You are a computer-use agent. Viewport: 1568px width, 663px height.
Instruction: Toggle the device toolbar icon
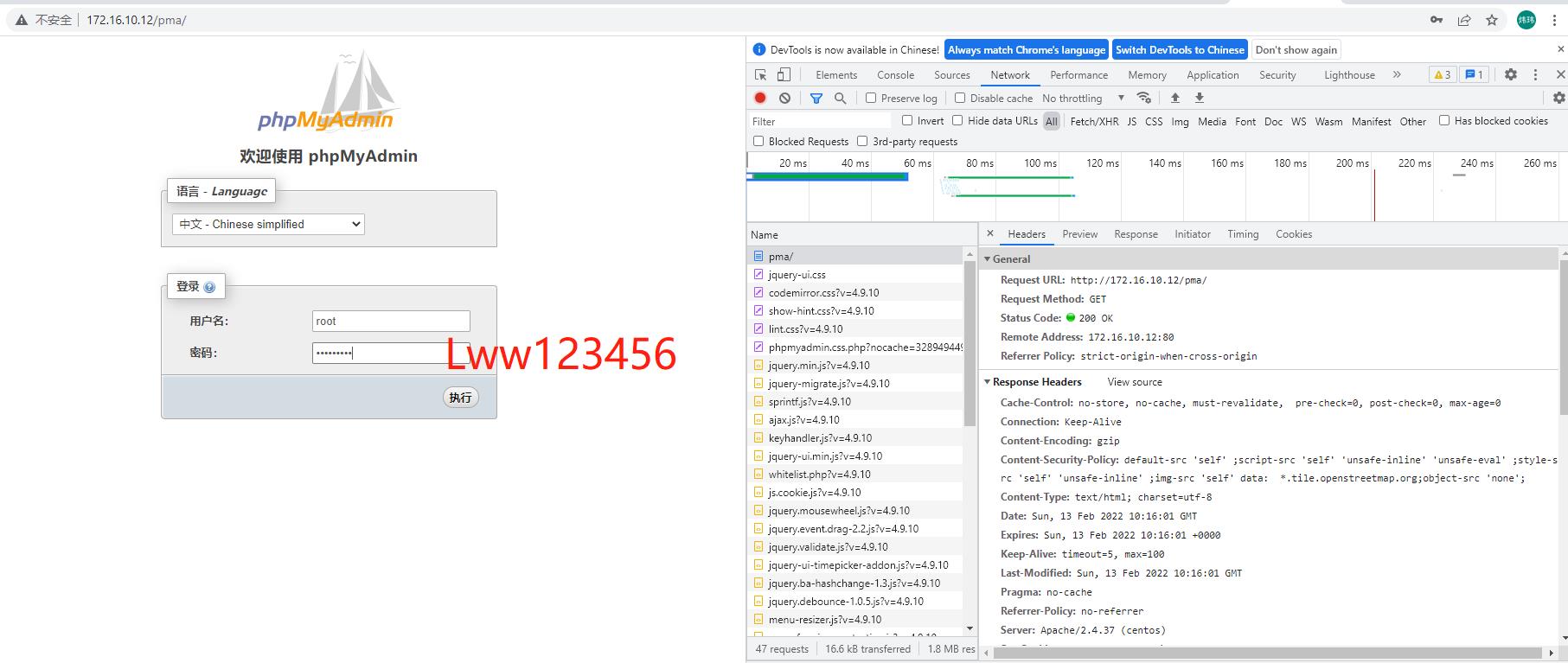point(783,75)
